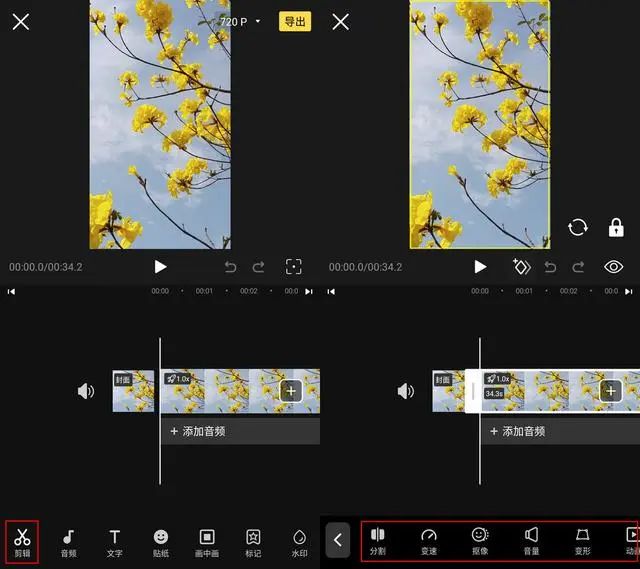Screen dimensions: 640x569
Task: Redo the action in right editor
Action: 578,267
